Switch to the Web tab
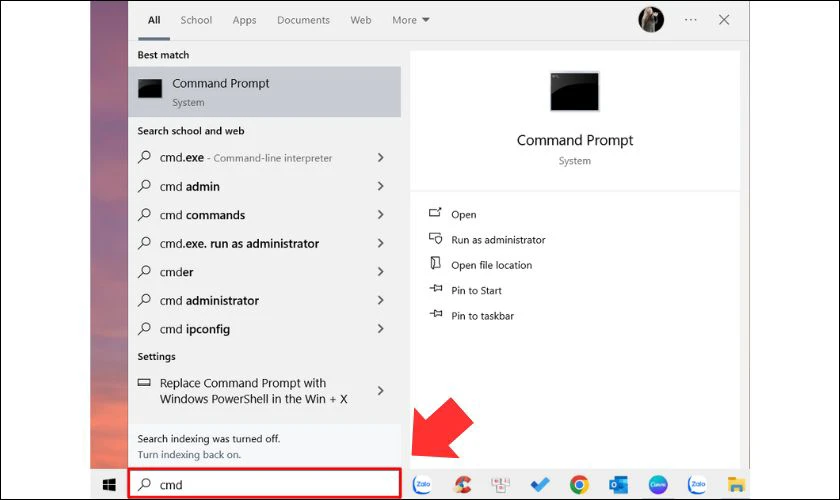 361,20
